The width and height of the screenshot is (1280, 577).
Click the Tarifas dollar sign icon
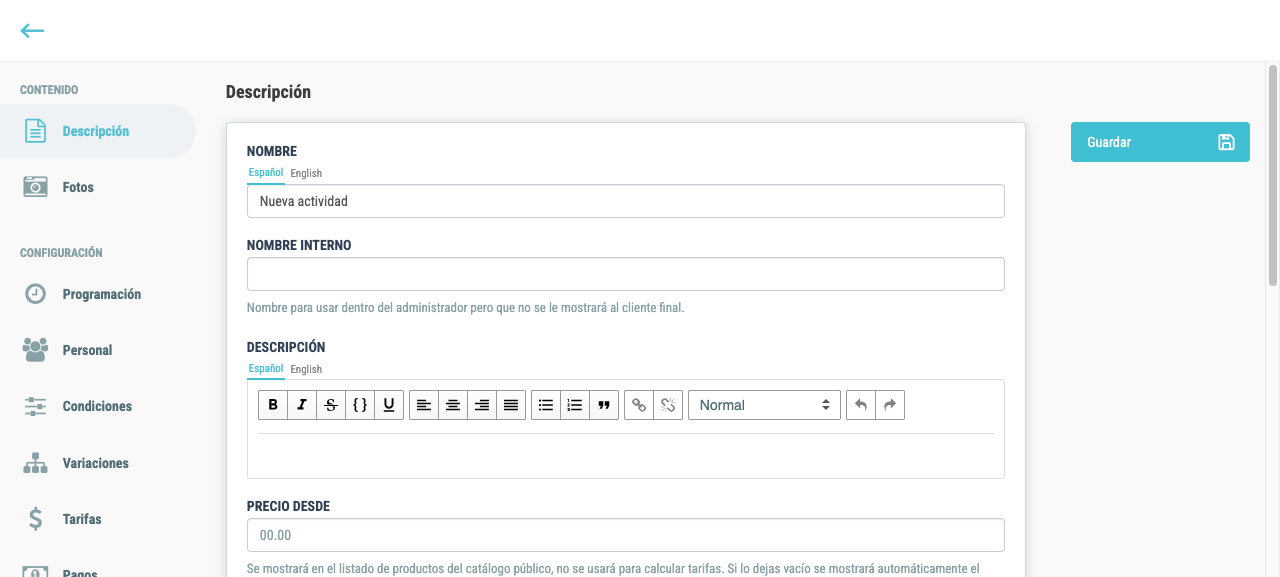click(x=36, y=519)
